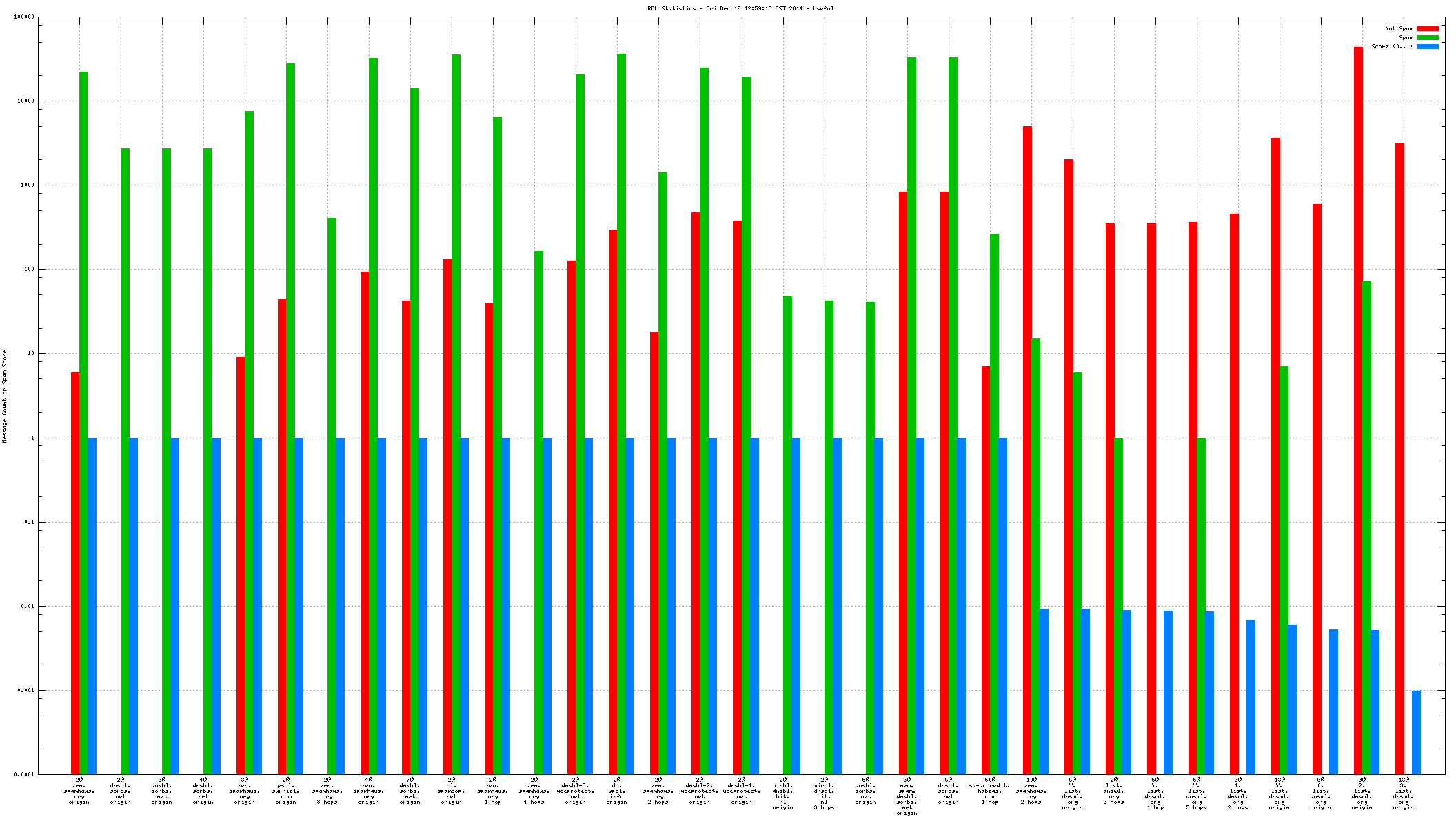The width and height of the screenshot is (1456, 819).
Task: Click the 'dnsbl-2.uceprotect.net origin' x-axis label
Action: coord(700,791)
